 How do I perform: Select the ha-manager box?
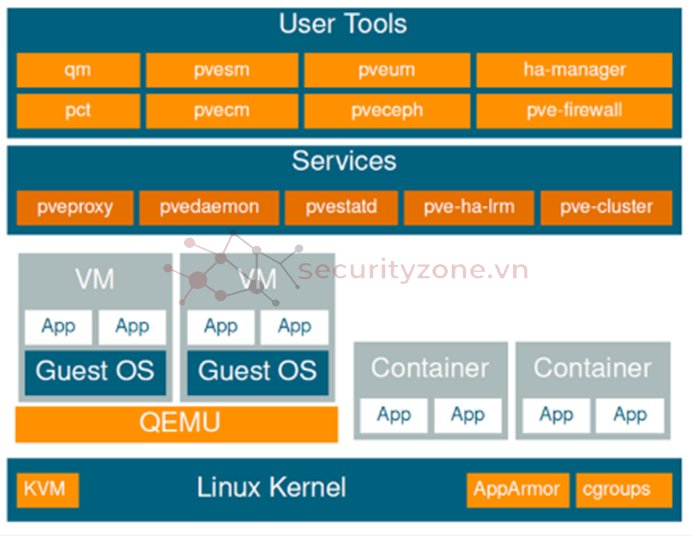(x=574, y=70)
